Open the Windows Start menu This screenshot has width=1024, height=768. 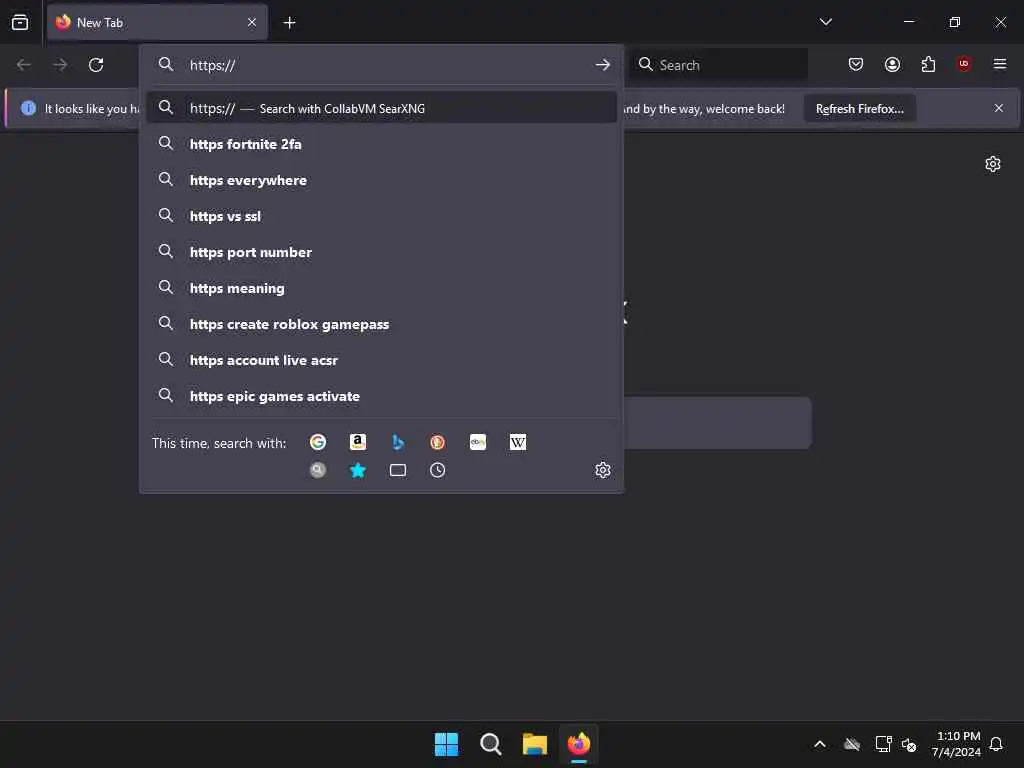pos(447,744)
